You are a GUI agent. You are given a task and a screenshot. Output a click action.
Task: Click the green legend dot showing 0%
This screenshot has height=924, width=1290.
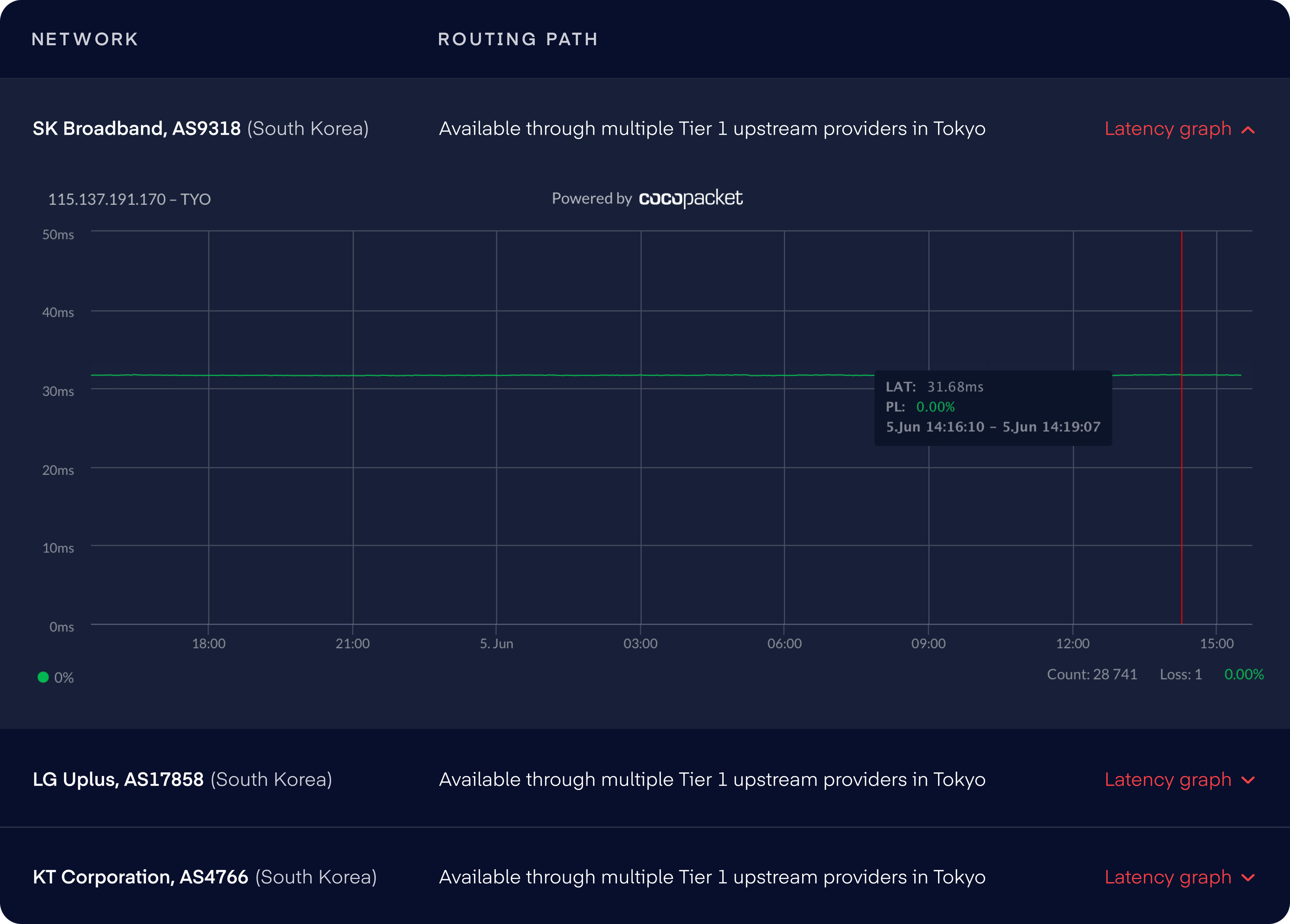tap(43, 676)
